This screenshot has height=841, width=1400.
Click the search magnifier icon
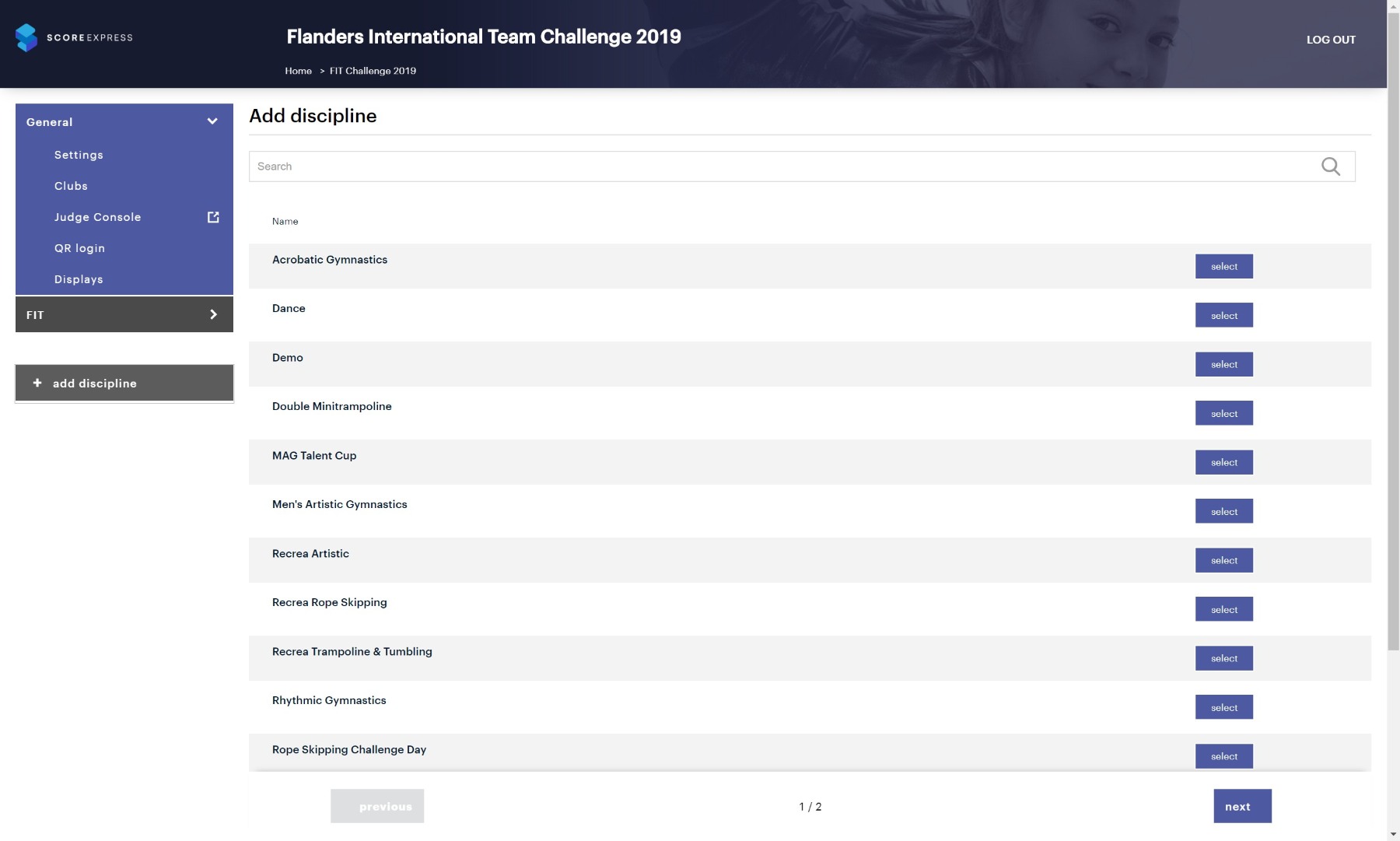[x=1331, y=166]
